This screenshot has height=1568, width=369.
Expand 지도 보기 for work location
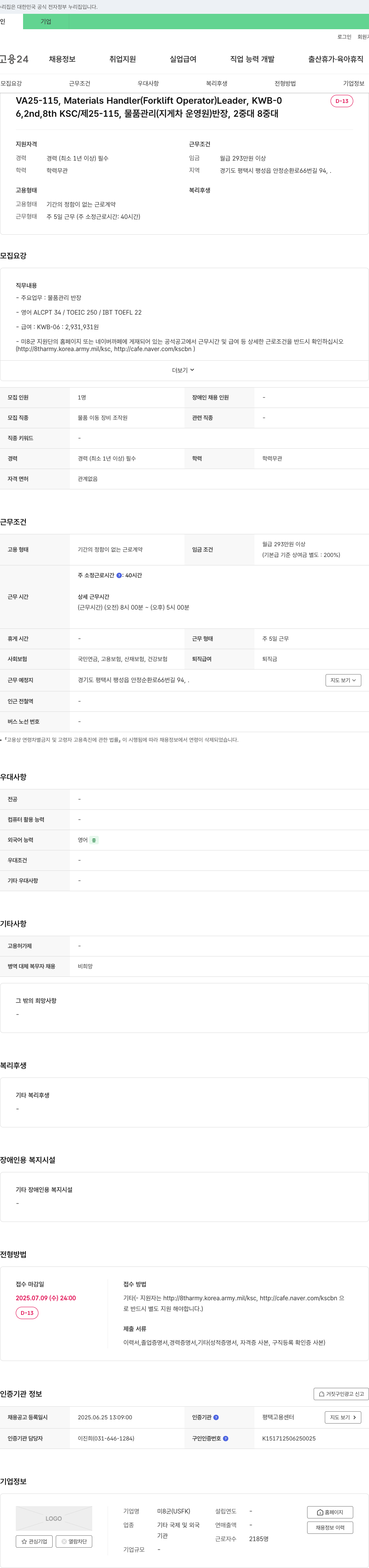(343, 680)
